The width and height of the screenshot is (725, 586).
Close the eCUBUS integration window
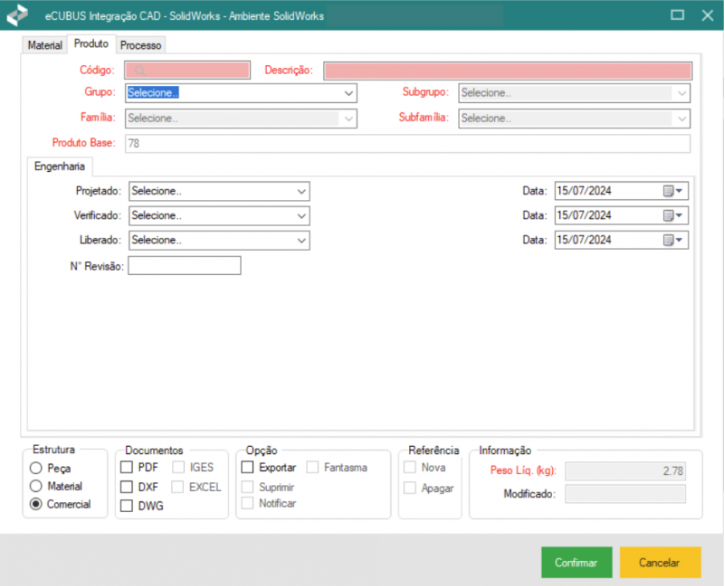[x=705, y=16]
